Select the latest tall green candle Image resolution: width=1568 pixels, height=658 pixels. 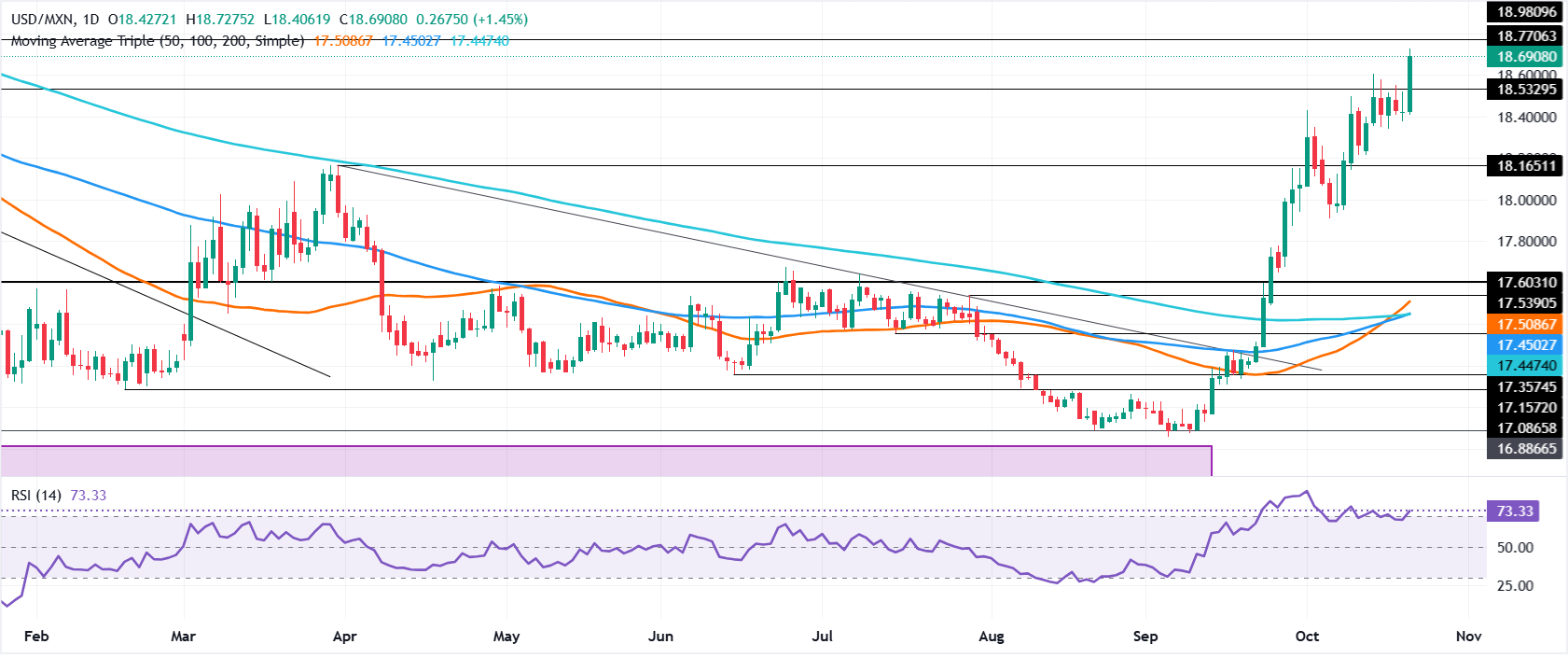tap(1409, 82)
